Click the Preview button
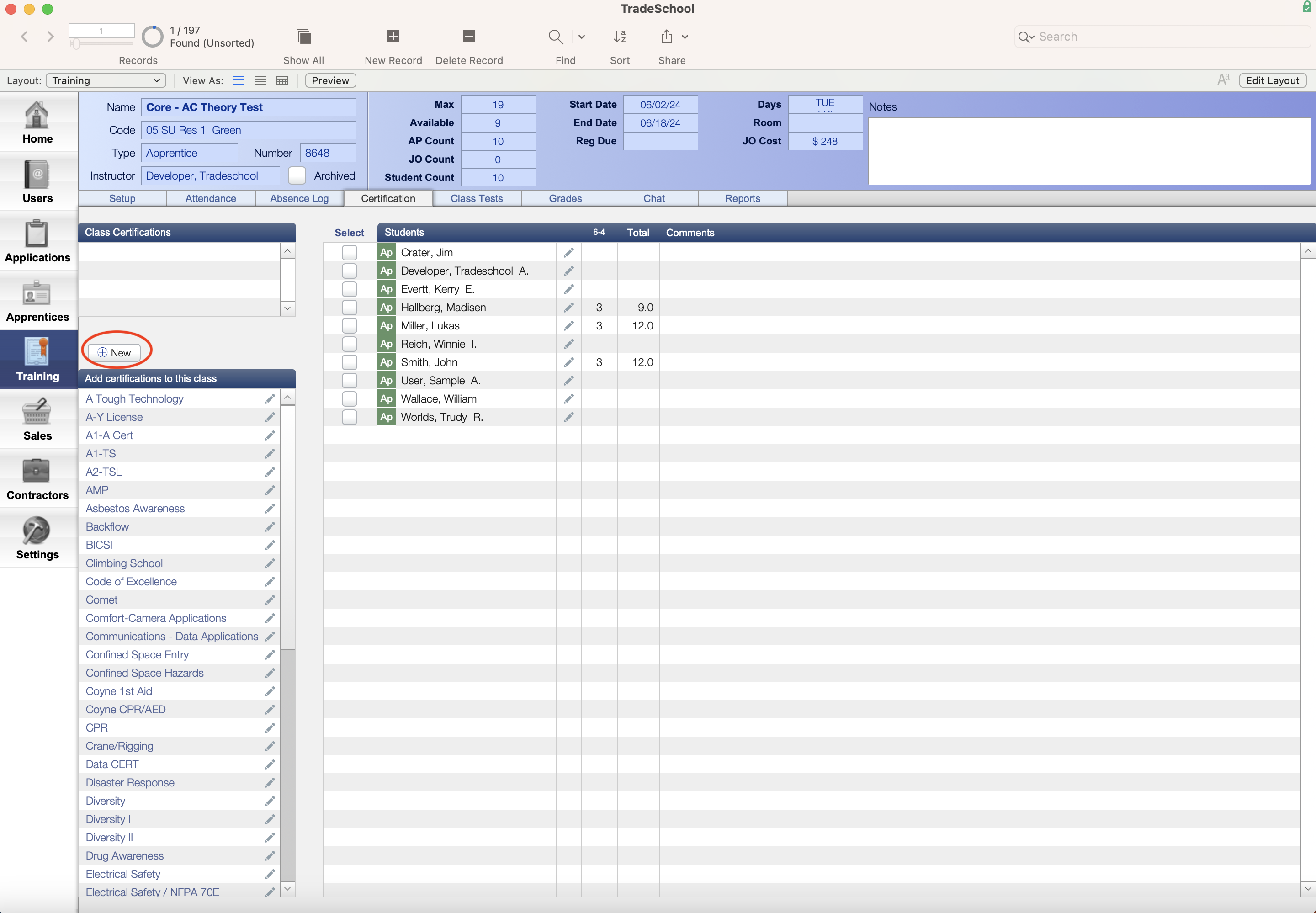Image resolution: width=1316 pixels, height=913 pixels. [331, 80]
